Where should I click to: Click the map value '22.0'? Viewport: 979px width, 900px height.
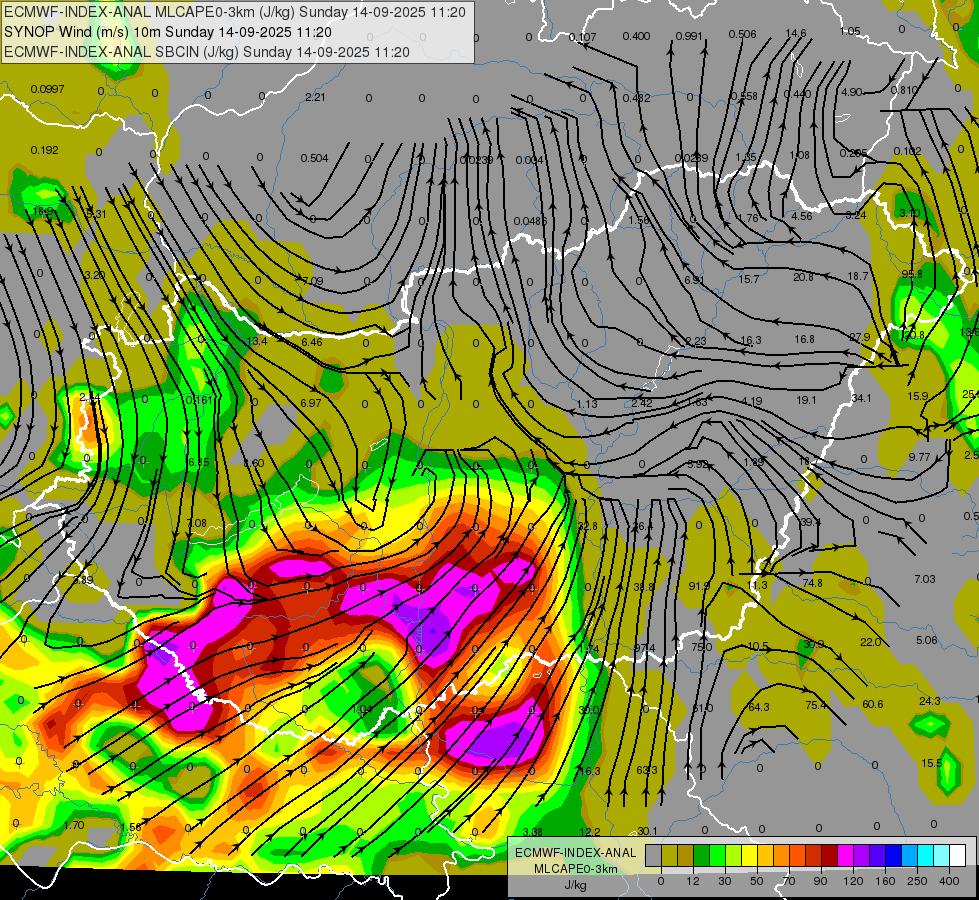[870, 642]
